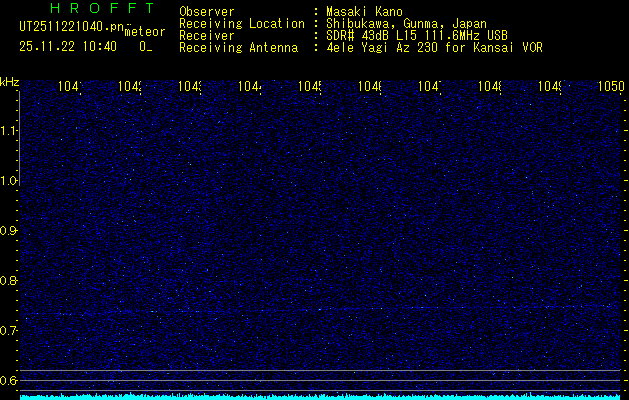
Task: Select the 1045 time axis marker
Action: (309, 87)
